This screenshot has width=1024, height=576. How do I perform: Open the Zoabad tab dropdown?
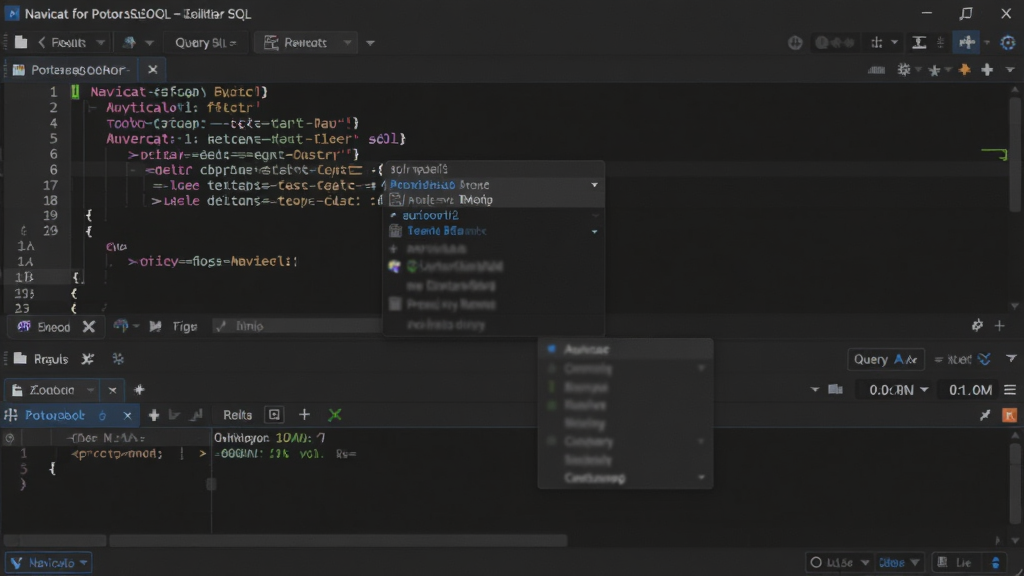[90, 391]
